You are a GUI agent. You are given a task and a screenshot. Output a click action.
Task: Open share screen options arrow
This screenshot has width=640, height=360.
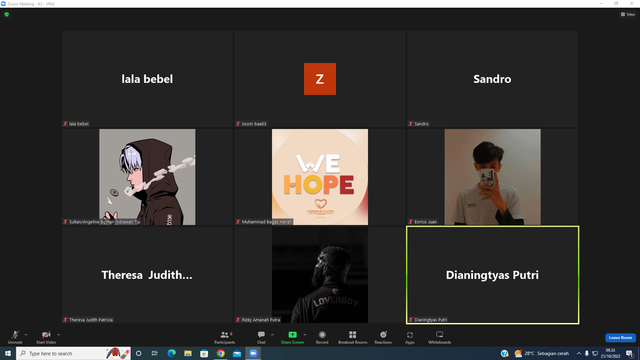click(305, 335)
